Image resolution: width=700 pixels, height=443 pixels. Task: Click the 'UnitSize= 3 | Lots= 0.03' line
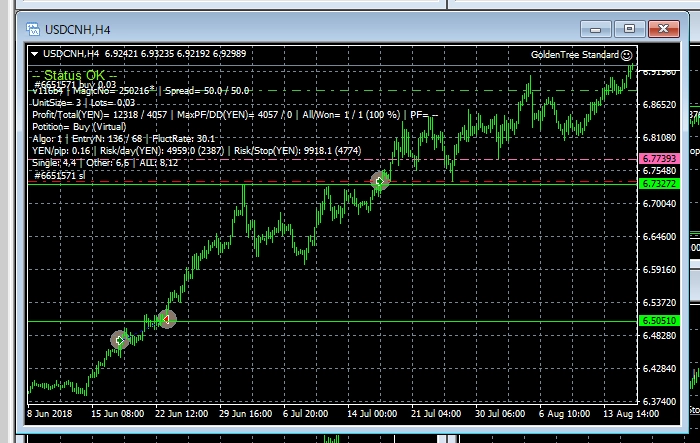pos(83,103)
